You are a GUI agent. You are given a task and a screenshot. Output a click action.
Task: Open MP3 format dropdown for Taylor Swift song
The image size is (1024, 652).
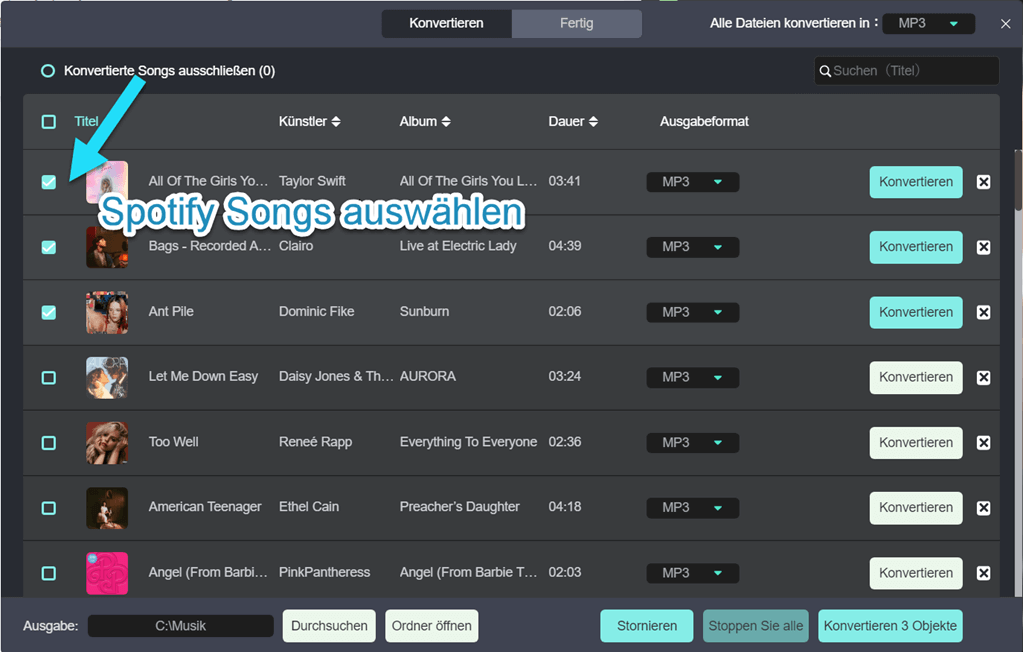[x=692, y=182]
